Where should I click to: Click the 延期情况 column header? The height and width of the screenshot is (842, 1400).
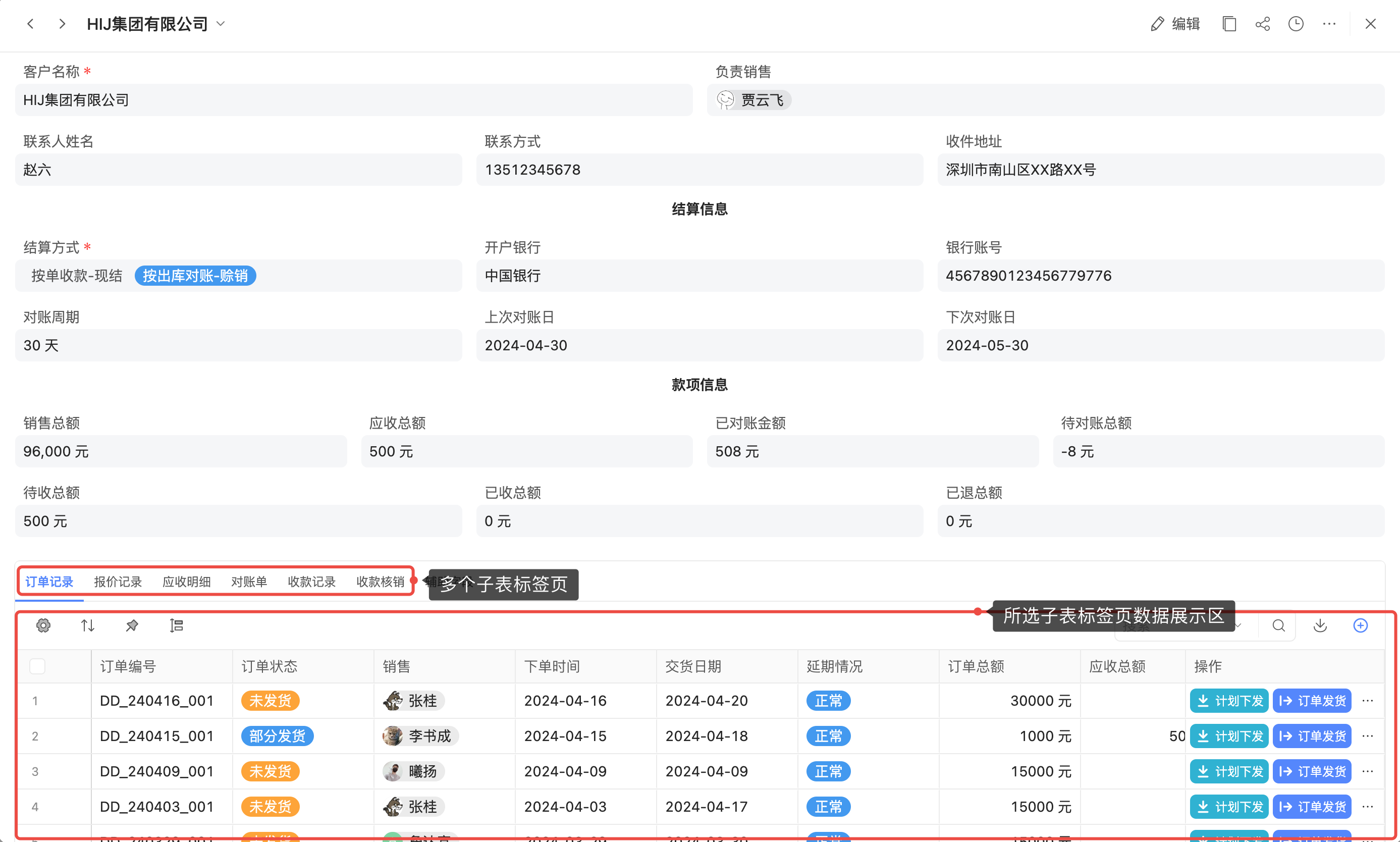pos(868,666)
